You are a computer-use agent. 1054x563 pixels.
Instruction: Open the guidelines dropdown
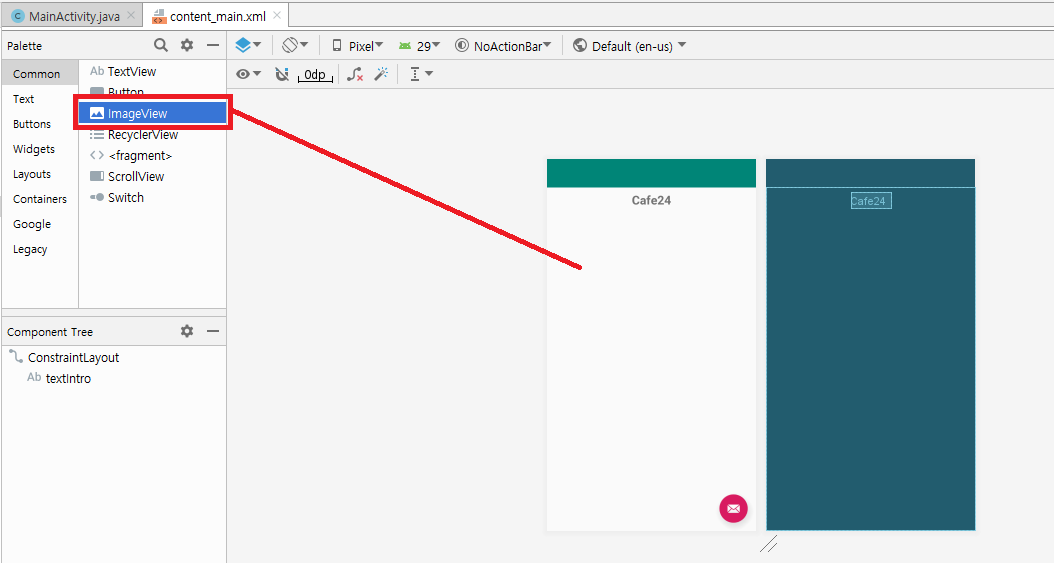click(x=421, y=74)
